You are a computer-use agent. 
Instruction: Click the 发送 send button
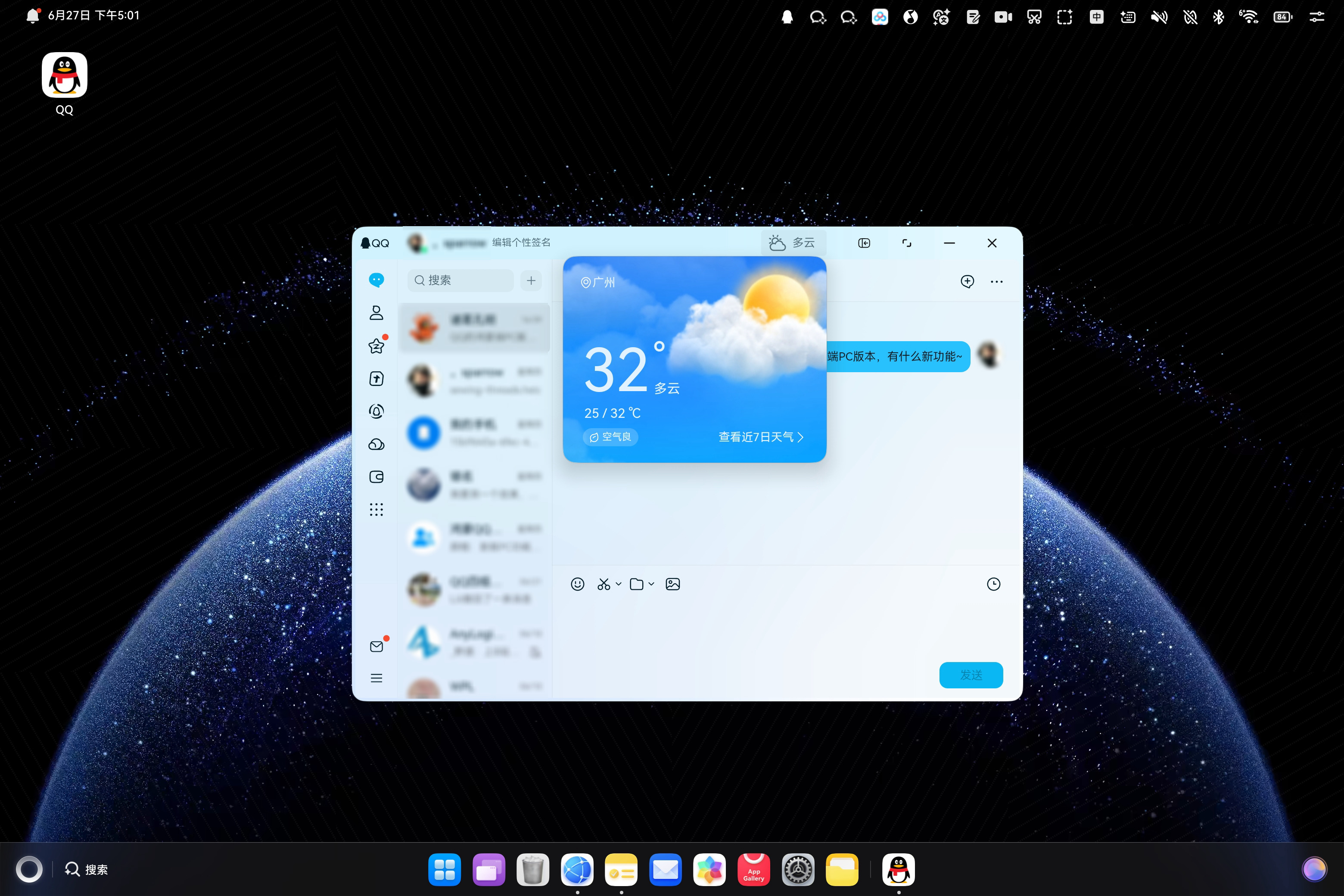[x=971, y=675]
